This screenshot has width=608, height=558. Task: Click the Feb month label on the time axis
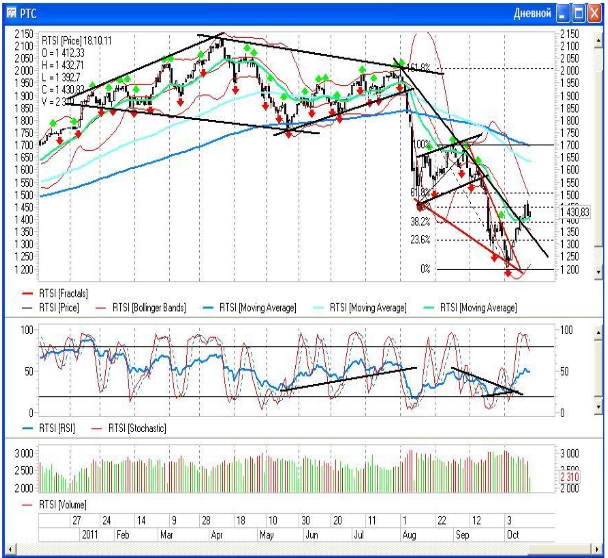pos(123,535)
